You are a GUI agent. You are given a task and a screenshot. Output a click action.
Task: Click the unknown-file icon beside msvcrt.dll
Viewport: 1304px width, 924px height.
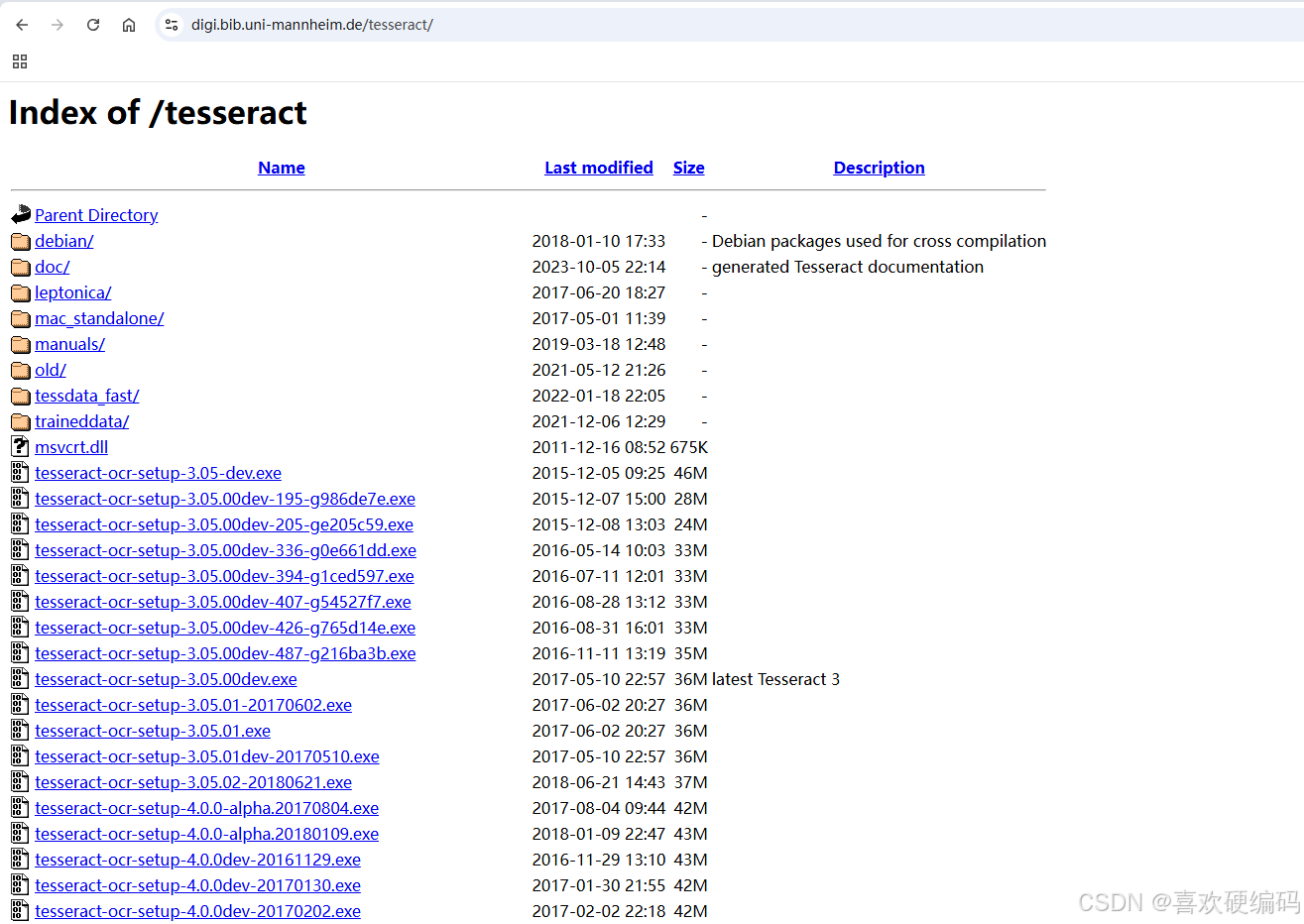pyautogui.click(x=21, y=447)
